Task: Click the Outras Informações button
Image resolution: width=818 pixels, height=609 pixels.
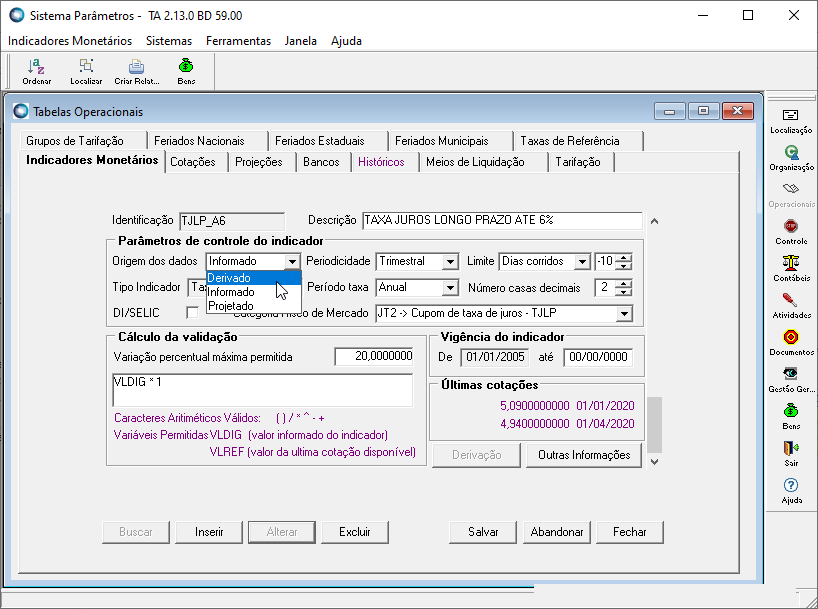Action: (x=584, y=455)
